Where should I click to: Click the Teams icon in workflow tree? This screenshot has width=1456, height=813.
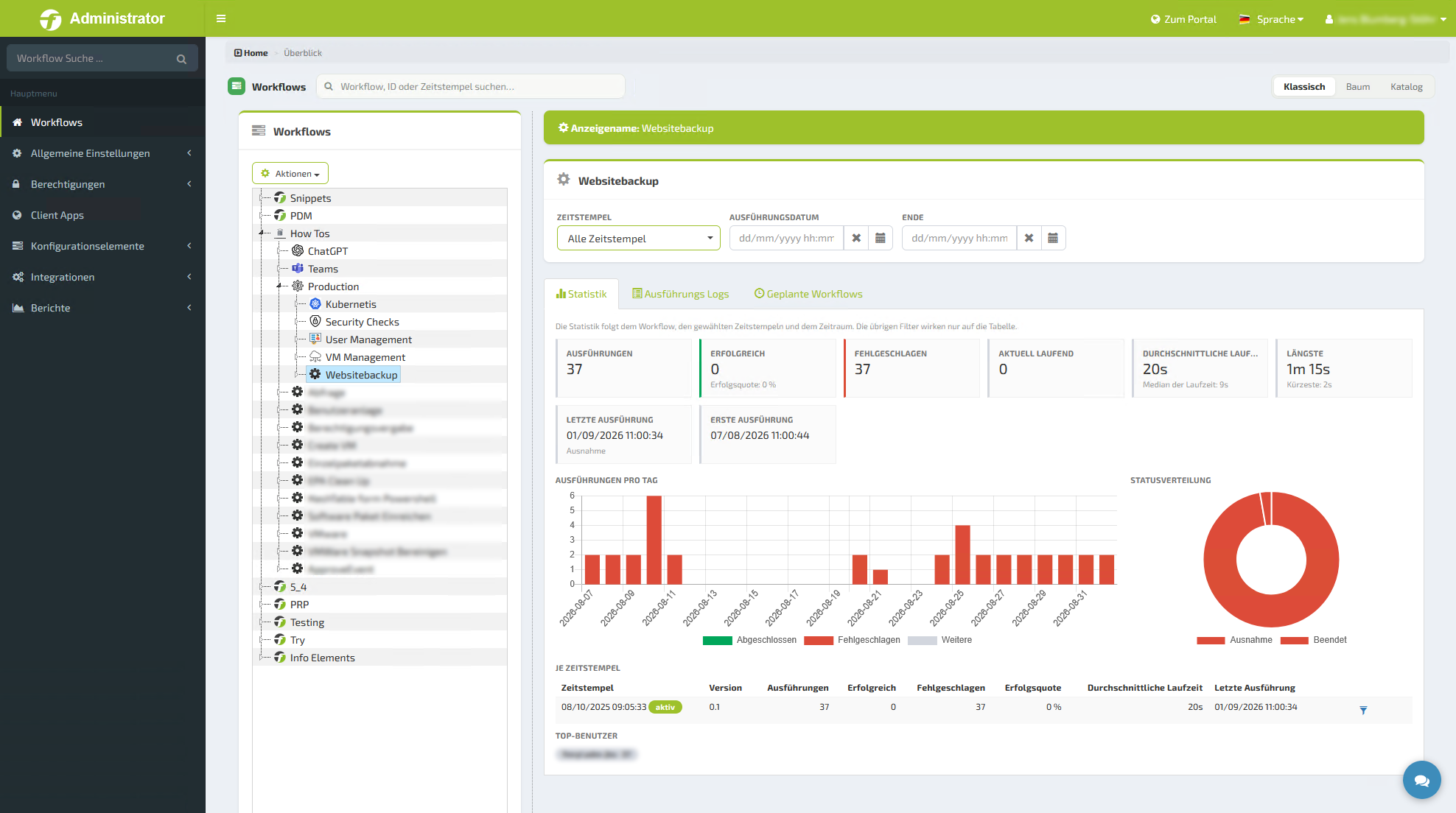click(x=298, y=268)
